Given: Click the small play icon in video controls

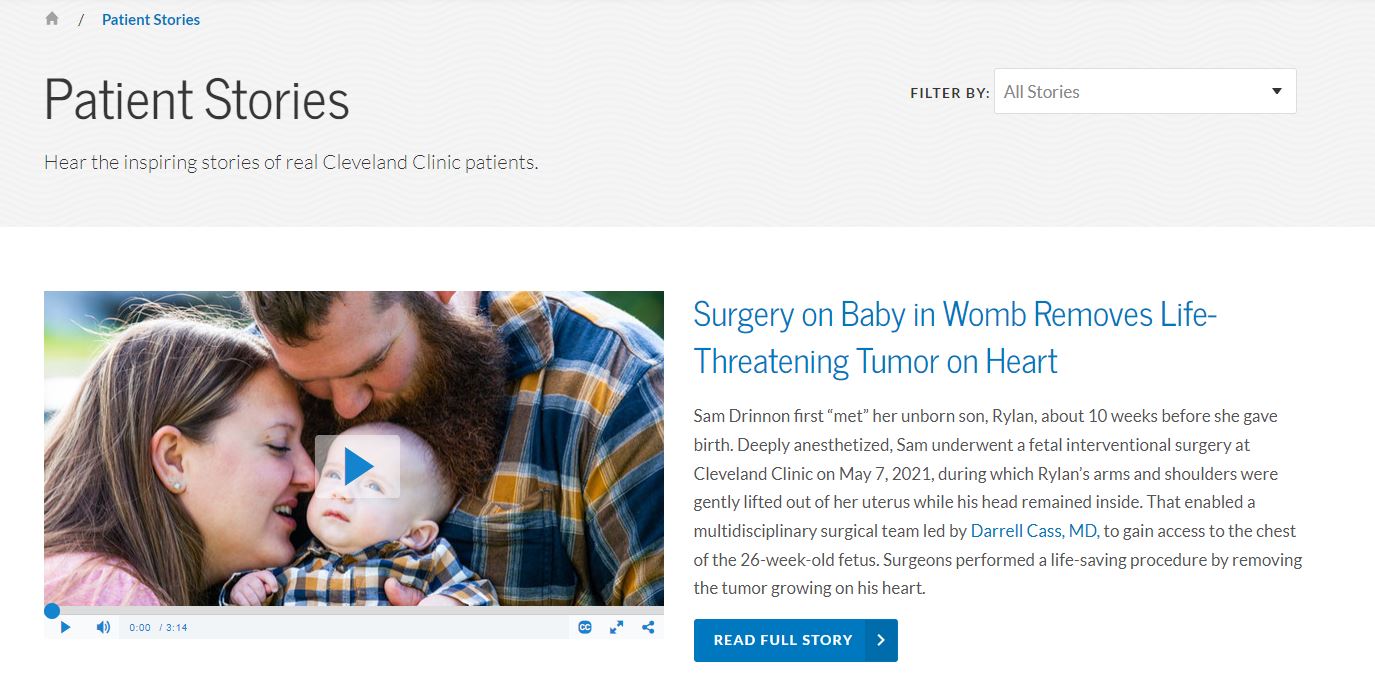Looking at the screenshot, I should 66,627.
